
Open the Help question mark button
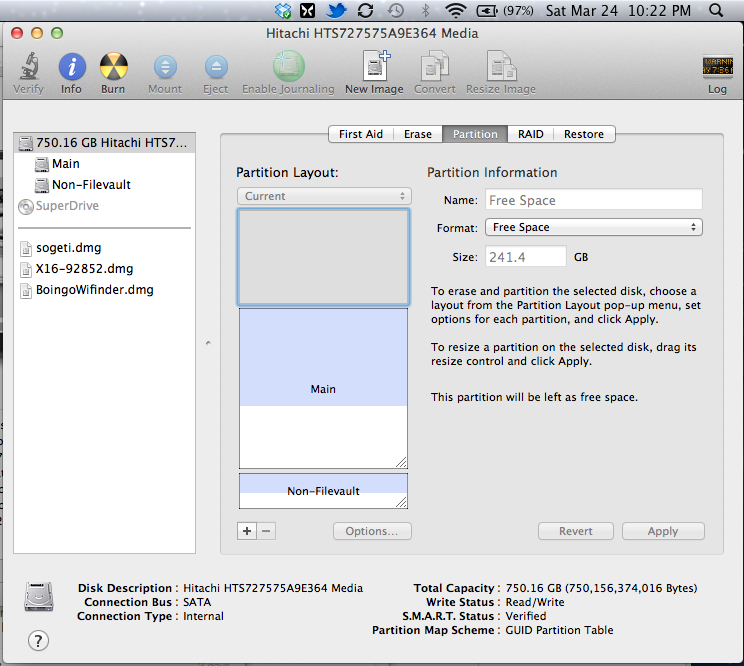[x=38, y=641]
